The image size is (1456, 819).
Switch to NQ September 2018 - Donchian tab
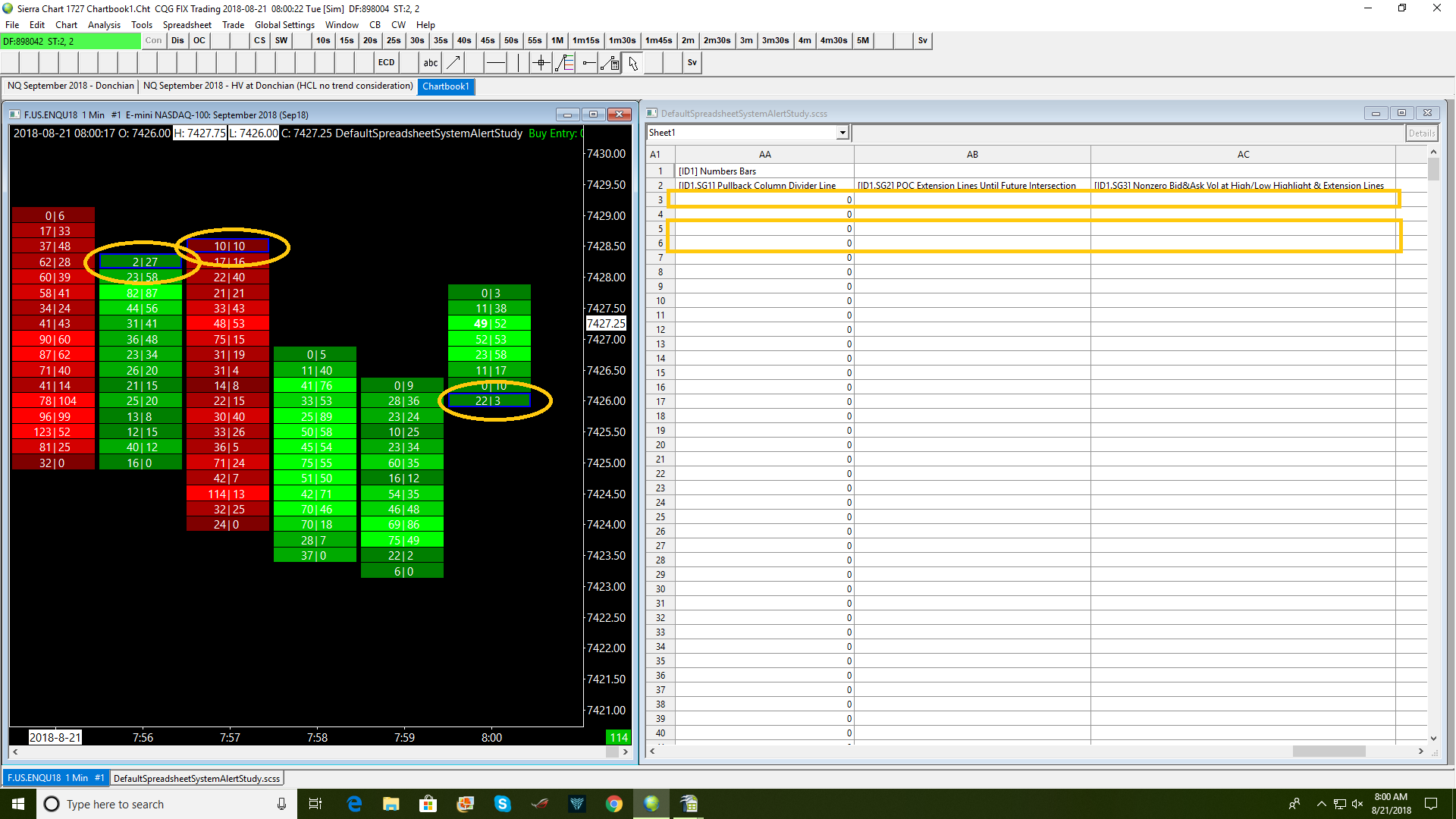point(71,86)
